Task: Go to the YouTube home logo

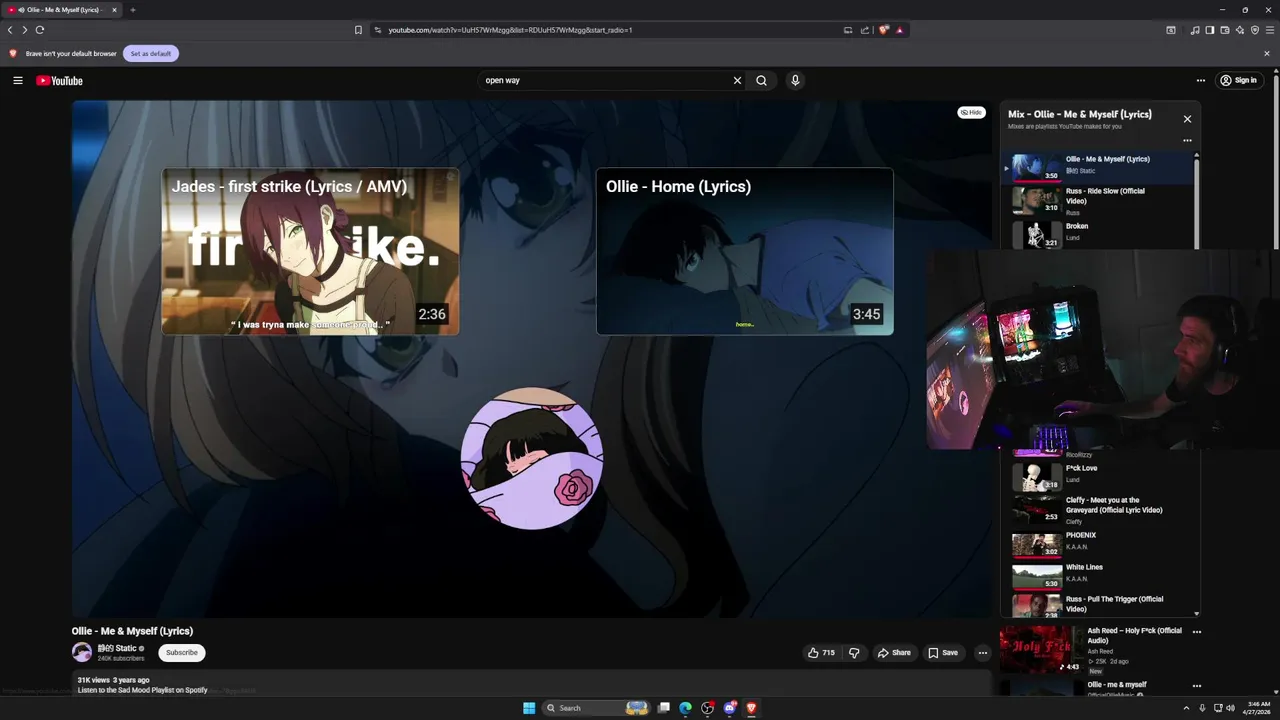Action: click(x=59, y=81)
